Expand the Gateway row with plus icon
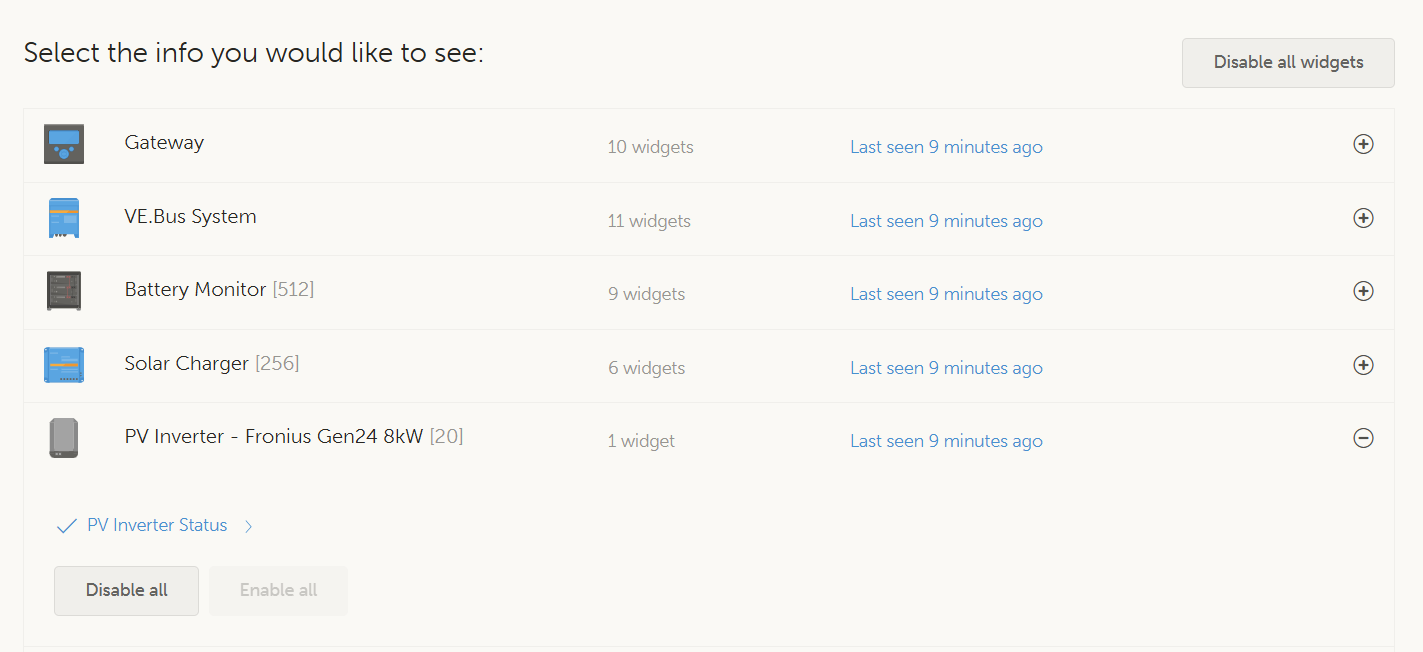This screenshot has height=652, width=1423. pos(1362,144)
